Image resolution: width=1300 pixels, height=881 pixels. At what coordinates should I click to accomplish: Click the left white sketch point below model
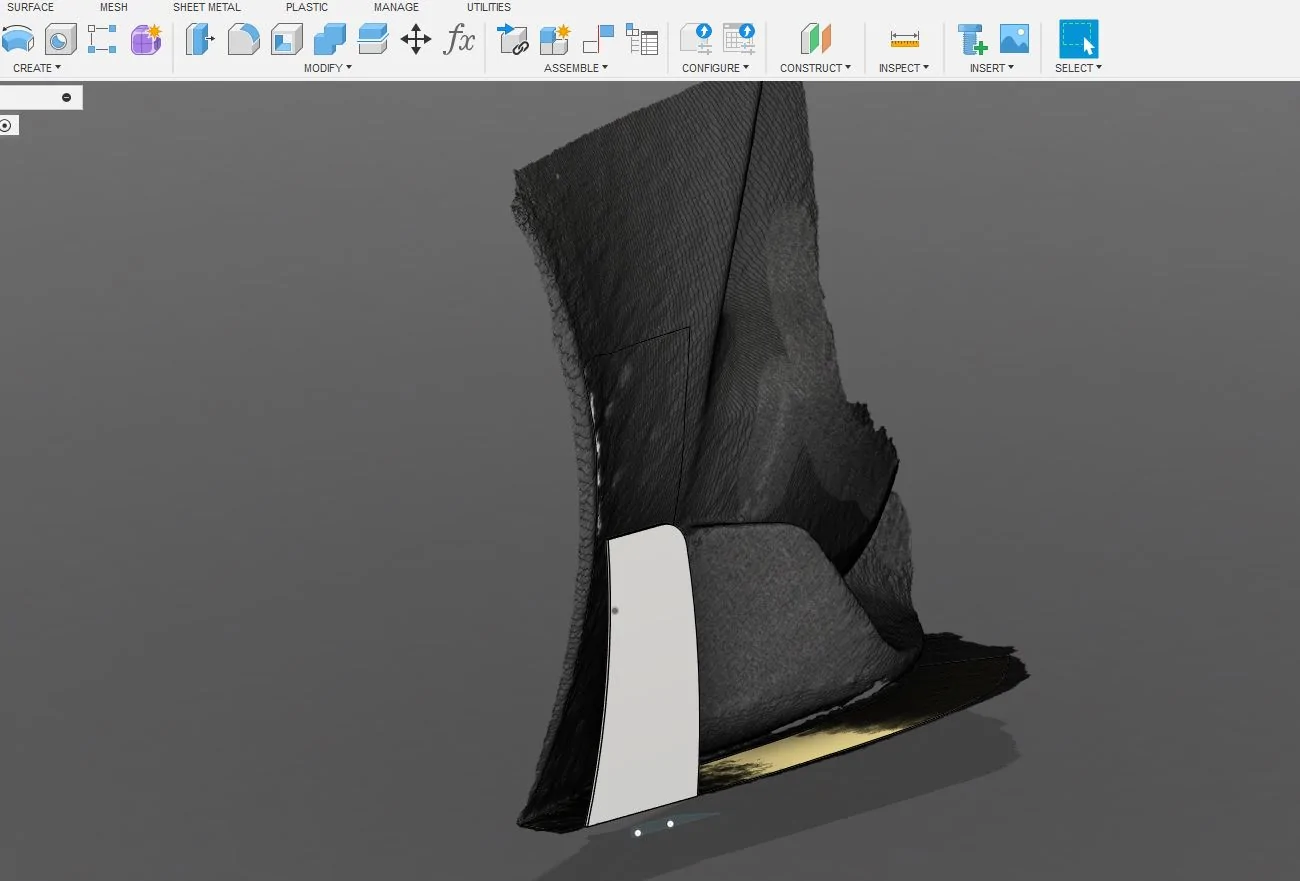click(638, 833)
